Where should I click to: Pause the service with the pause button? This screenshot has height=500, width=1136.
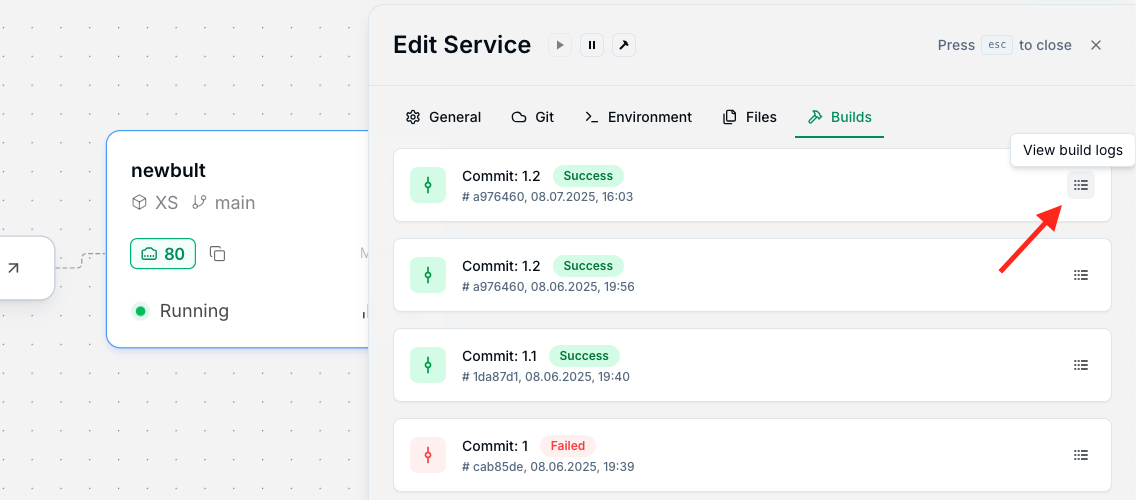pos(592,45)
